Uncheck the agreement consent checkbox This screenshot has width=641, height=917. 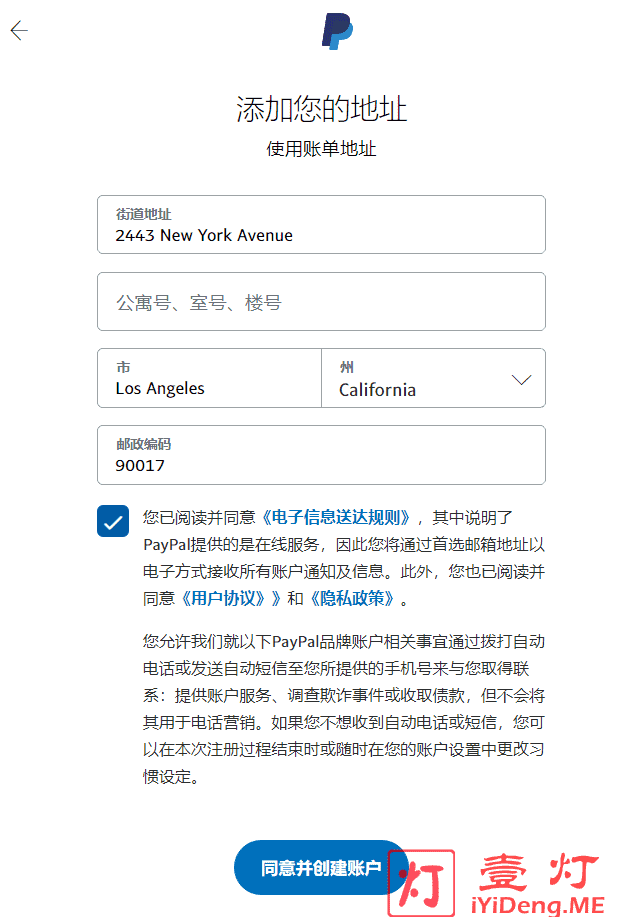click(x=113, y=521)
